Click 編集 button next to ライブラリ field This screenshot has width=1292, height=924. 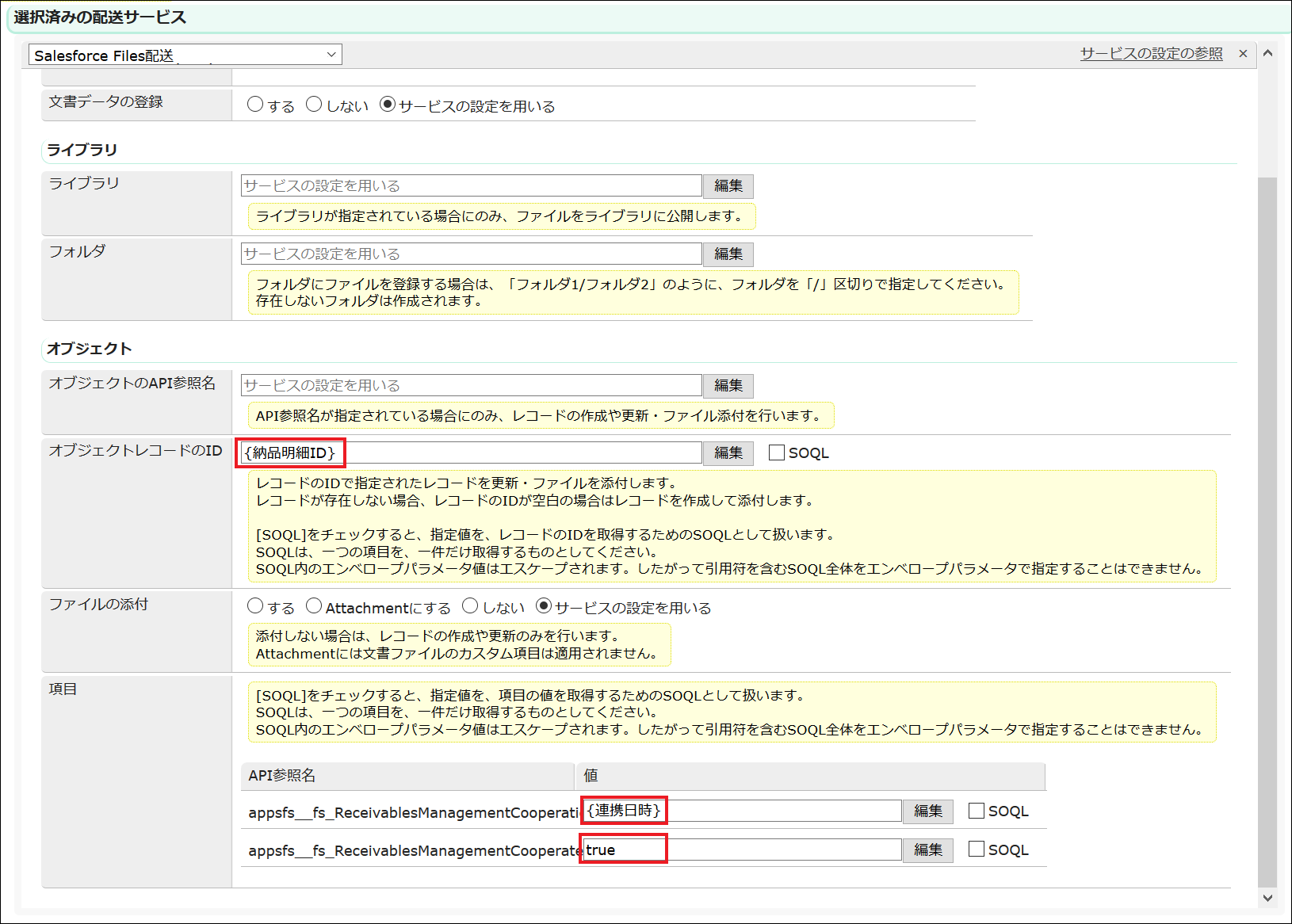pos(728,186)
